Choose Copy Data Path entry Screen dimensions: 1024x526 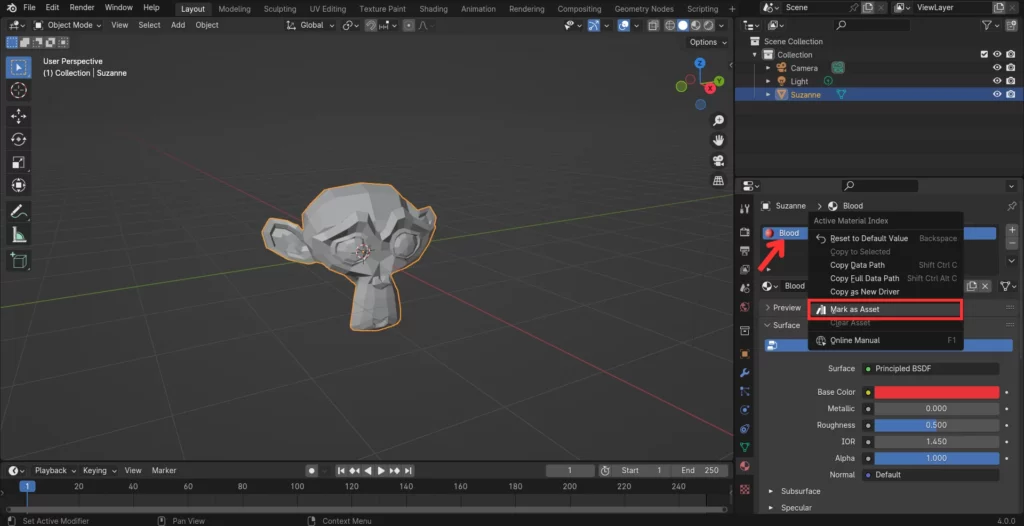point(886,265)
